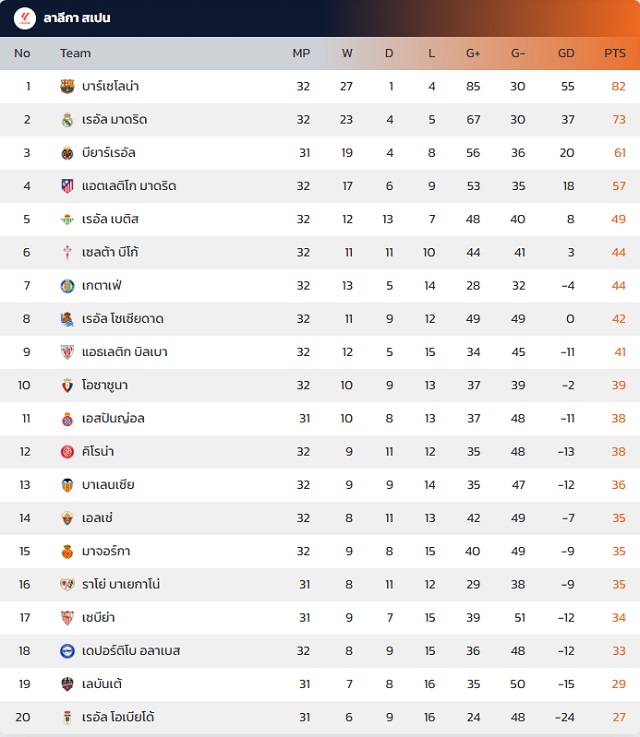Click the ลาลีกา สเปน league title
Image resolution: width=640 pixels, height=737 pixels.
coord(77,18)
